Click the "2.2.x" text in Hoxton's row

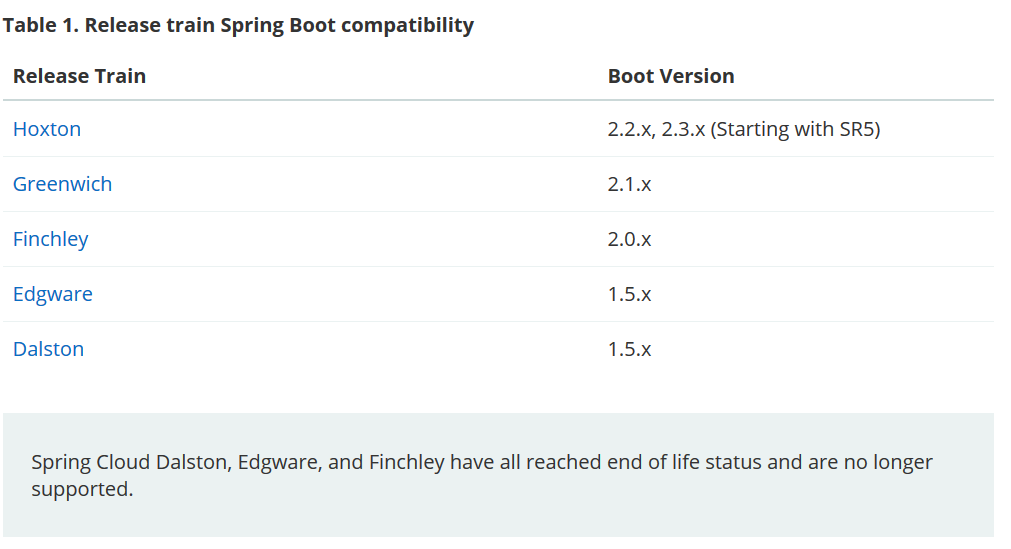click(631, 129)
